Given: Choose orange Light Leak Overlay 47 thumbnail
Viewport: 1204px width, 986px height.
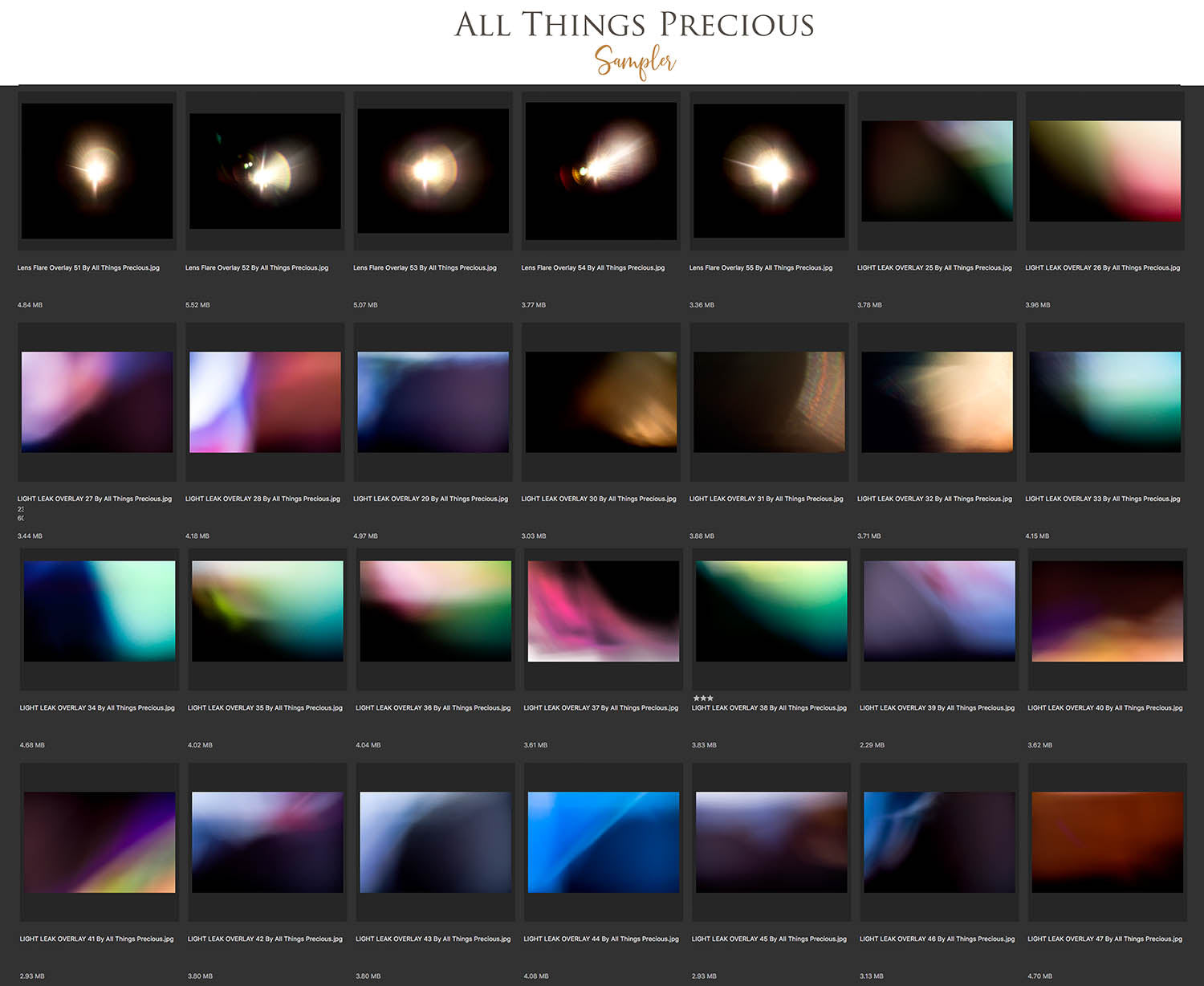Looking at the screenshot, I should pos(1108,842).
